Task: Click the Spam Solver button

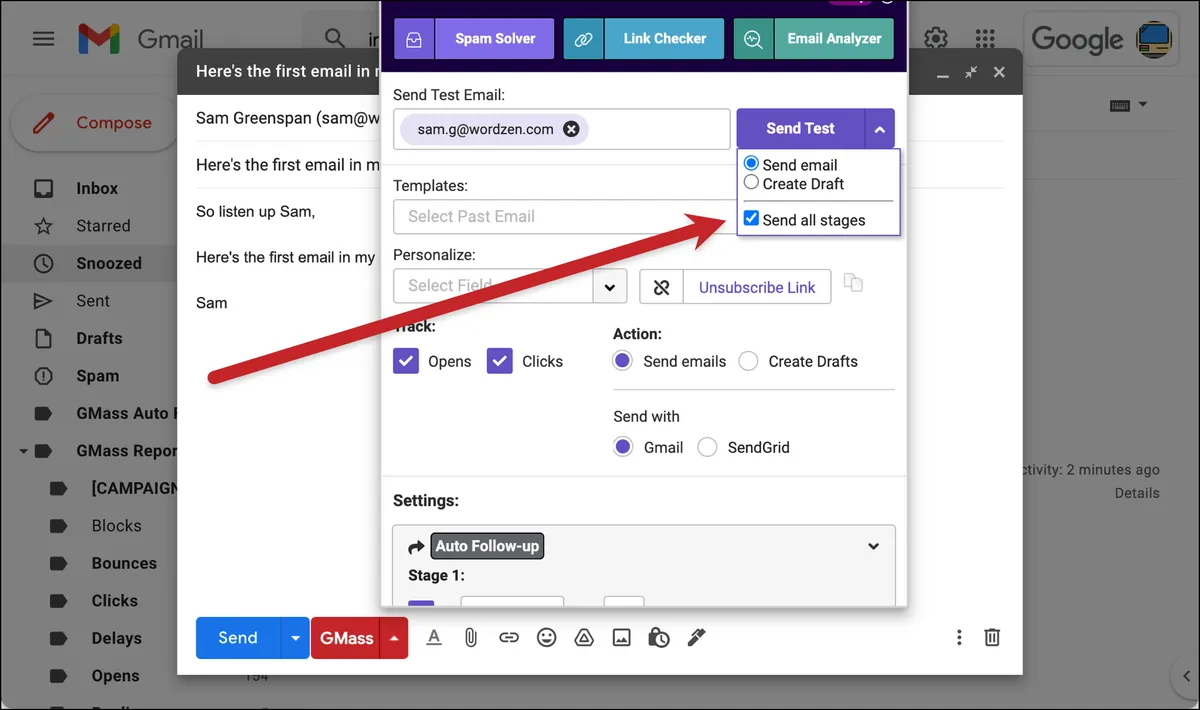Action: [495, 39]
